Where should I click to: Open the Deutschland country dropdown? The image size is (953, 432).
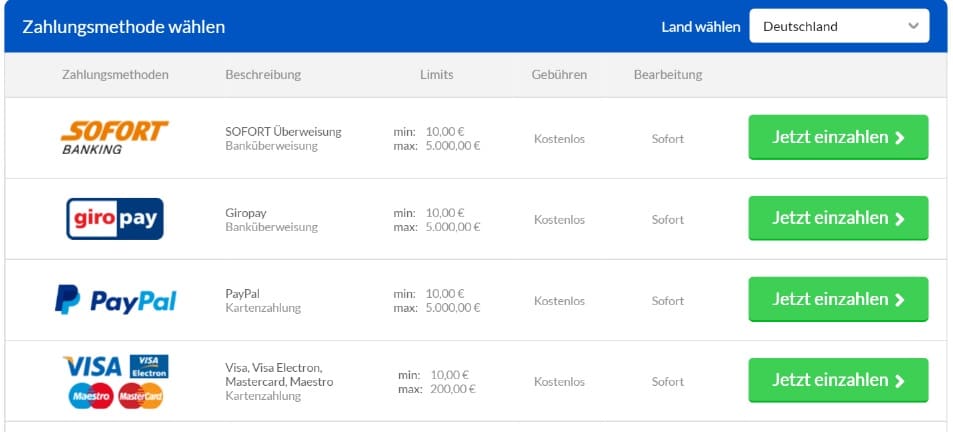click(x=839, y=26)
